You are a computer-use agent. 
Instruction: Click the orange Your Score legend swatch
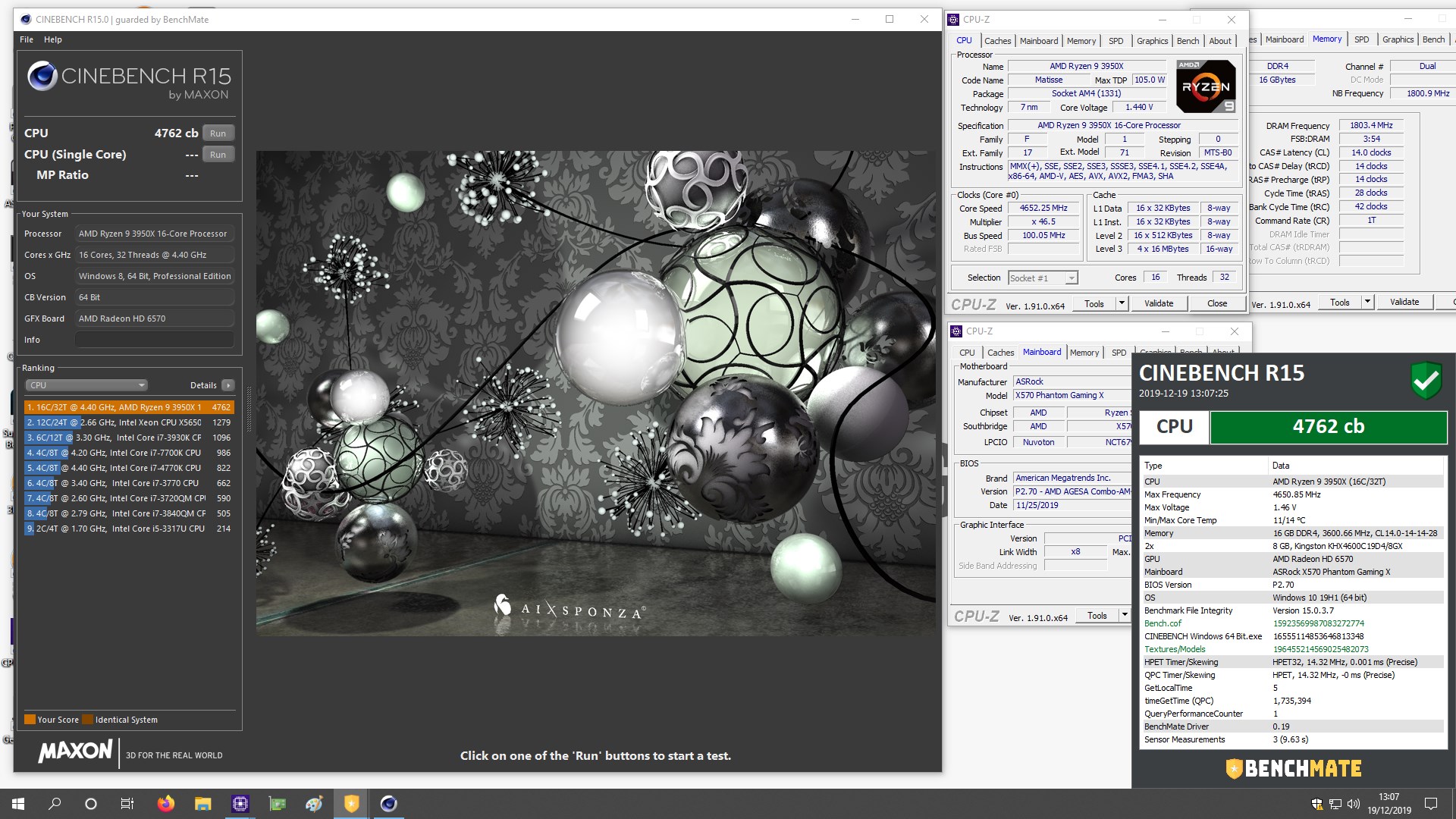pyautogui.click(x=30, y=720)
